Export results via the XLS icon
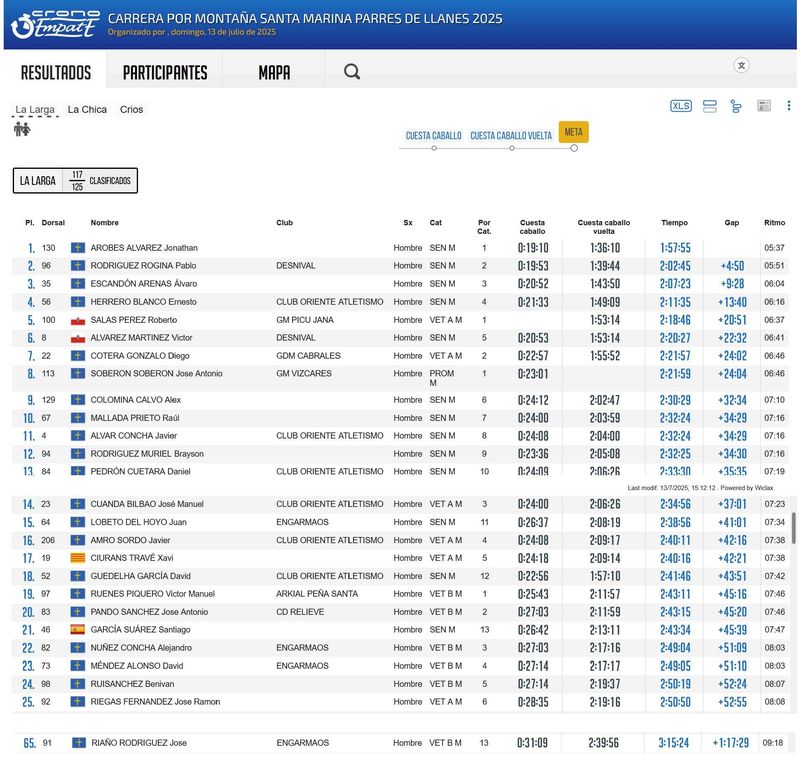The width and height of the screenshot is (801, 768). coord(681,106)
